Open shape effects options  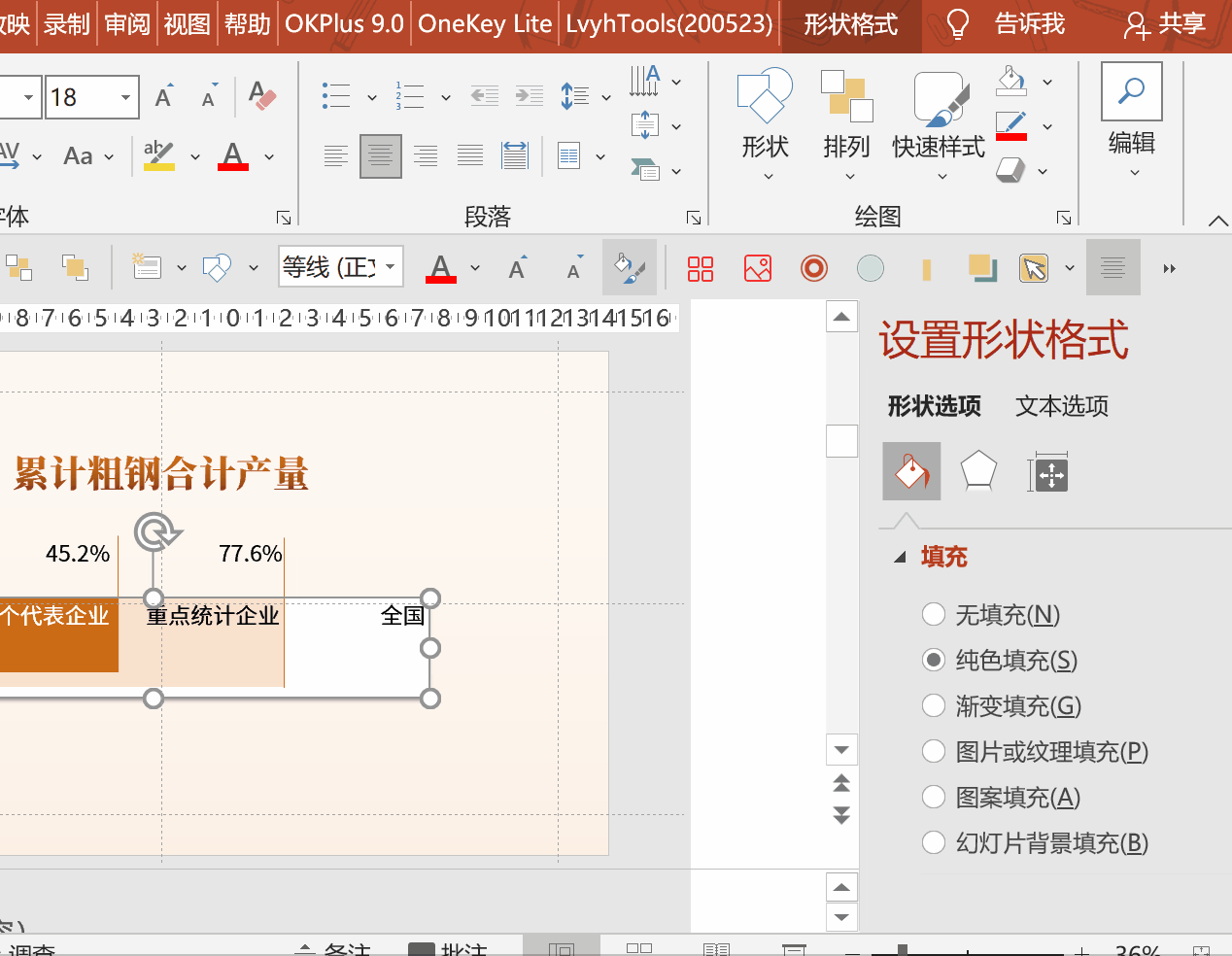1022,171
